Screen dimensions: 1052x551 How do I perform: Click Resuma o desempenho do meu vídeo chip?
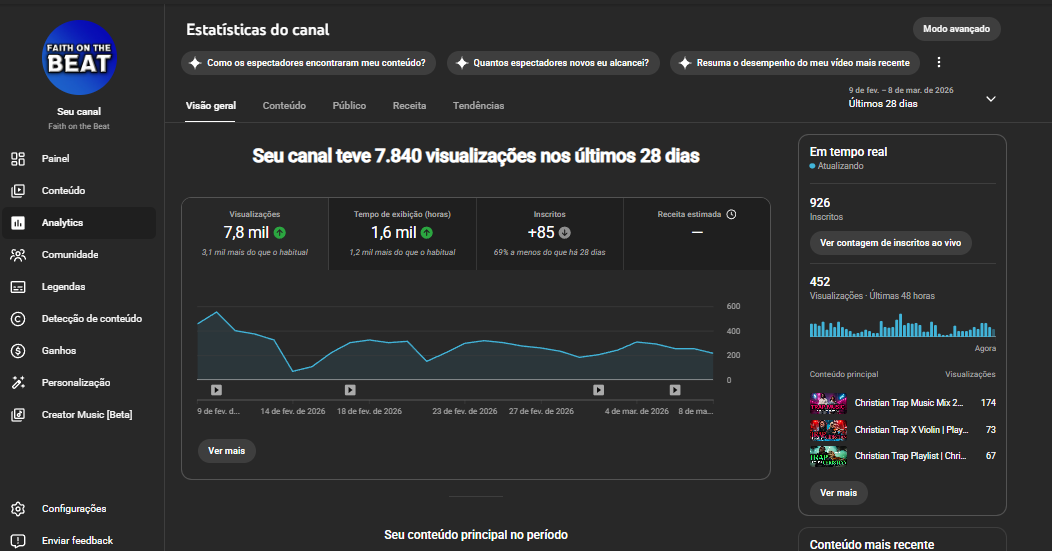click(x=795, y=63)
